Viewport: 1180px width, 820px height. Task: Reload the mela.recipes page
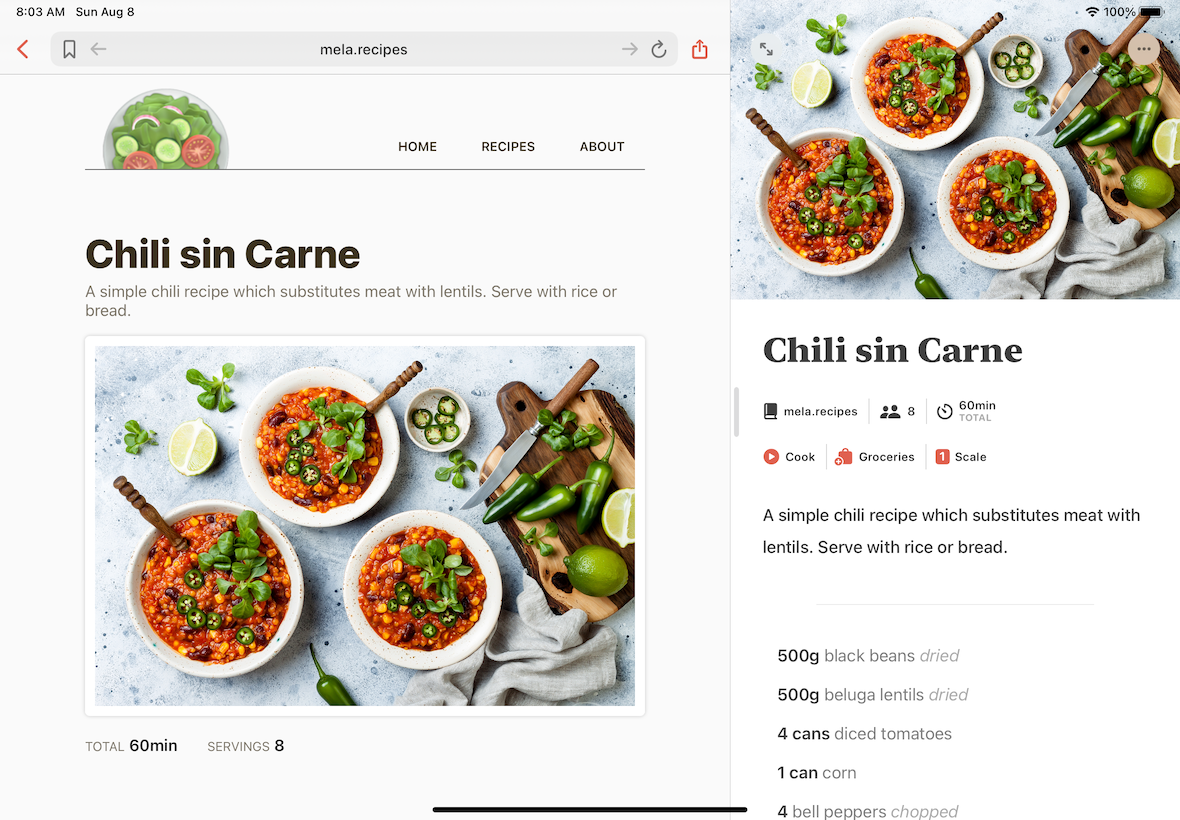(x=659, y=50)
